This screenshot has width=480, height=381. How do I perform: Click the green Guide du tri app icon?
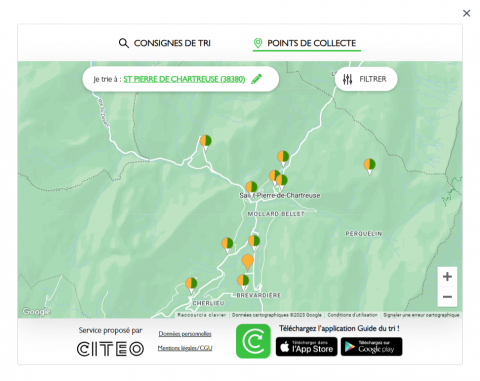point(253,341)
